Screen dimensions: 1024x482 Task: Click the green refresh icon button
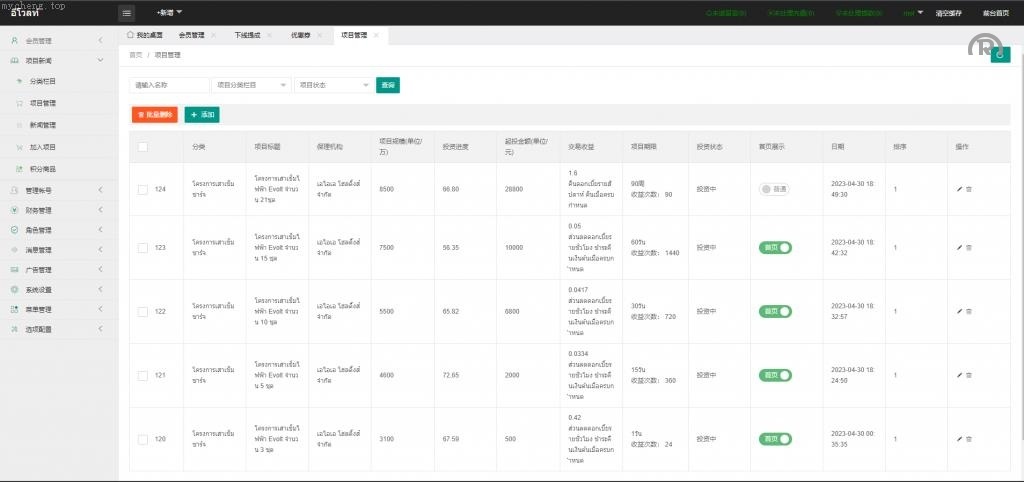[x=1000, y=55]
